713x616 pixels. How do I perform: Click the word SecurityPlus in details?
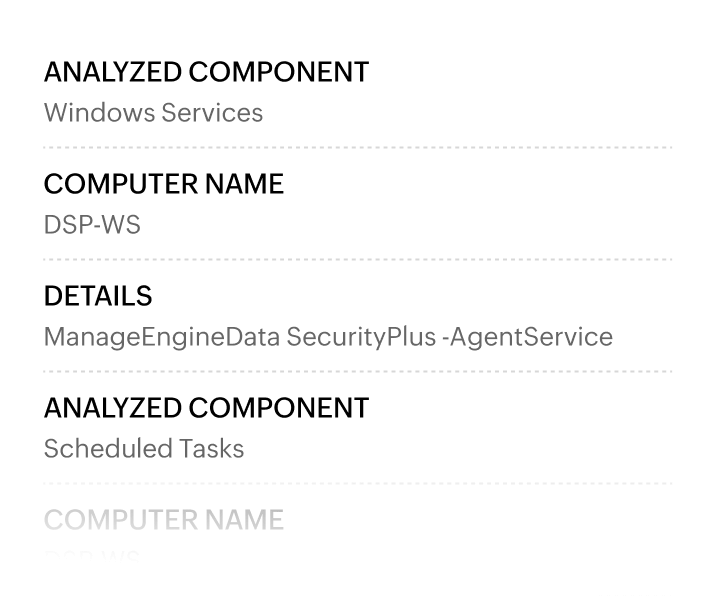pos(360,337)
